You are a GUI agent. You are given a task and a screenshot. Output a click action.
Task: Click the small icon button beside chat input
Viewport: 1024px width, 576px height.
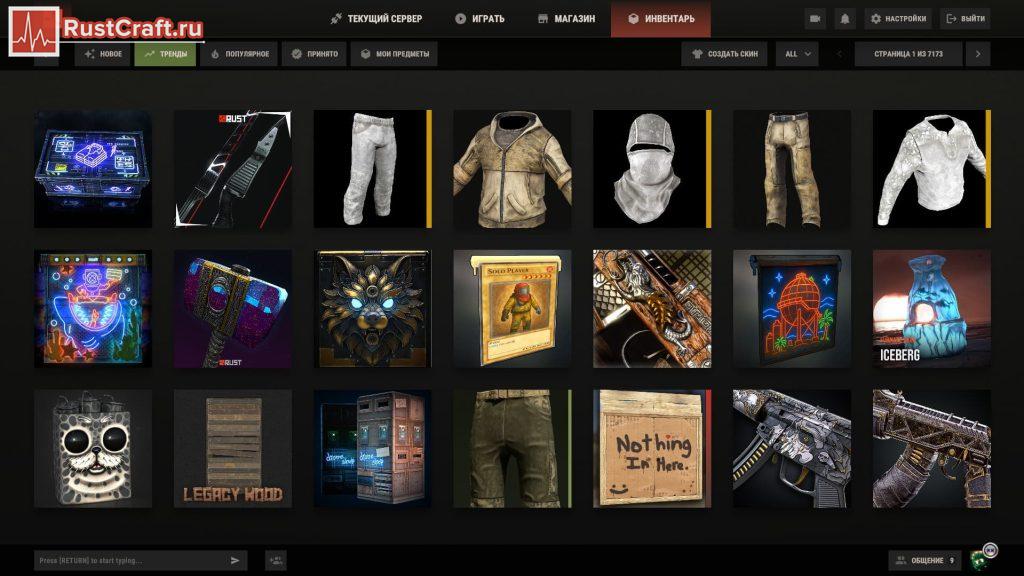276,560
